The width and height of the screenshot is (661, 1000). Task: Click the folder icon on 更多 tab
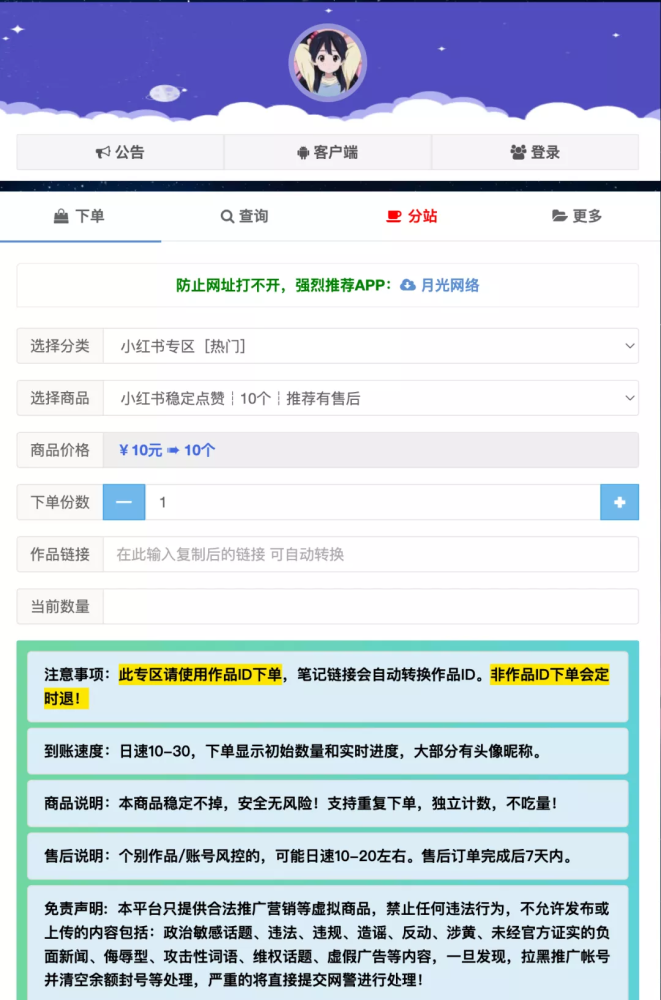click(x=560, y=216)
